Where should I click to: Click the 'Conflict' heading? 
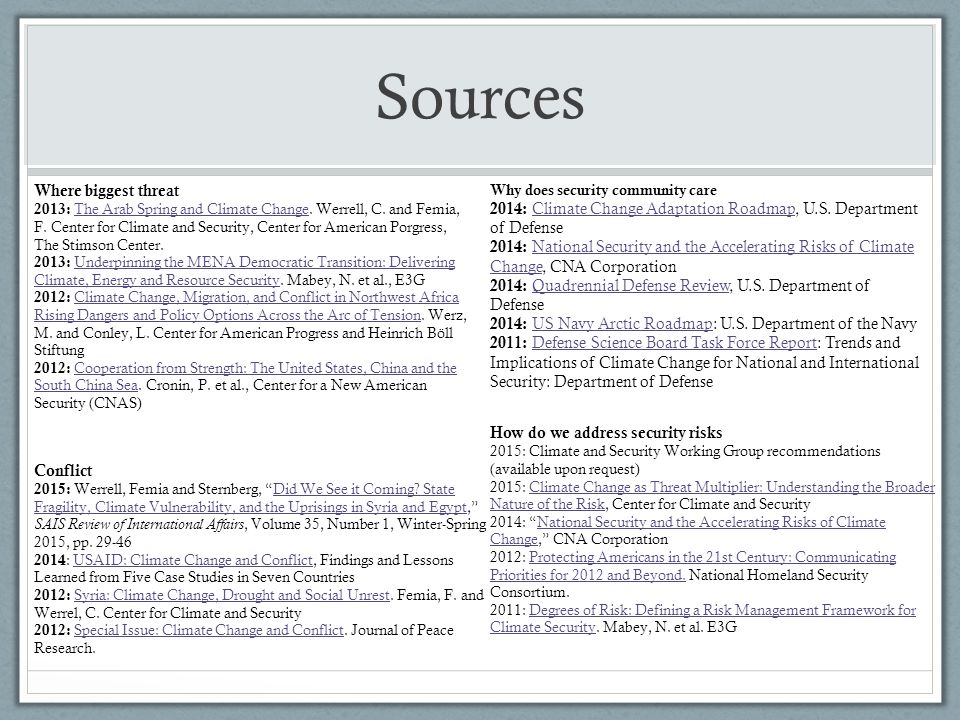63,471
